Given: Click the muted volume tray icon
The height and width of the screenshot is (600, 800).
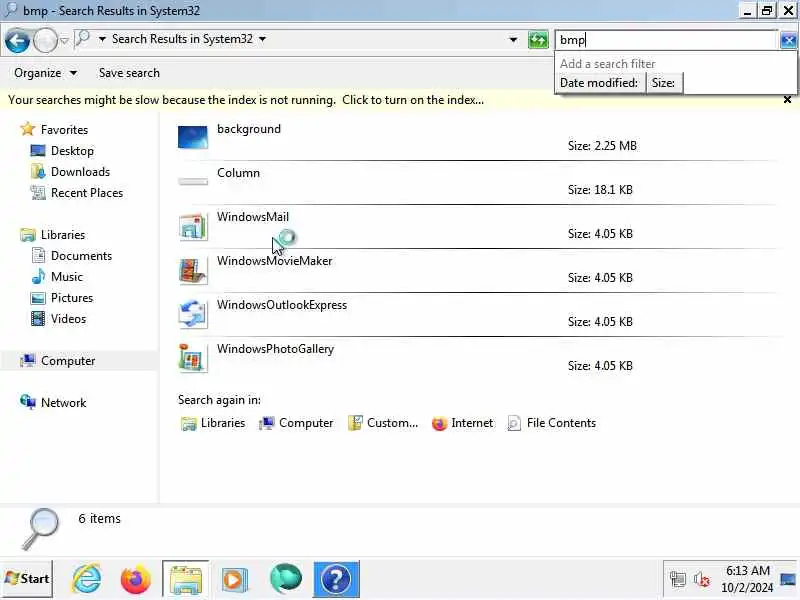Looking at the screenshot, I should pyautogui.click(x=702, y=579).
